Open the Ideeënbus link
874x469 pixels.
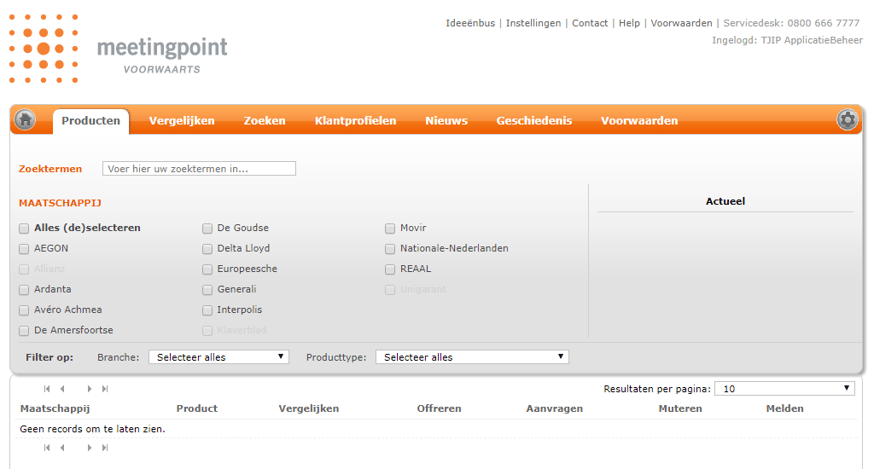point(470,23)
